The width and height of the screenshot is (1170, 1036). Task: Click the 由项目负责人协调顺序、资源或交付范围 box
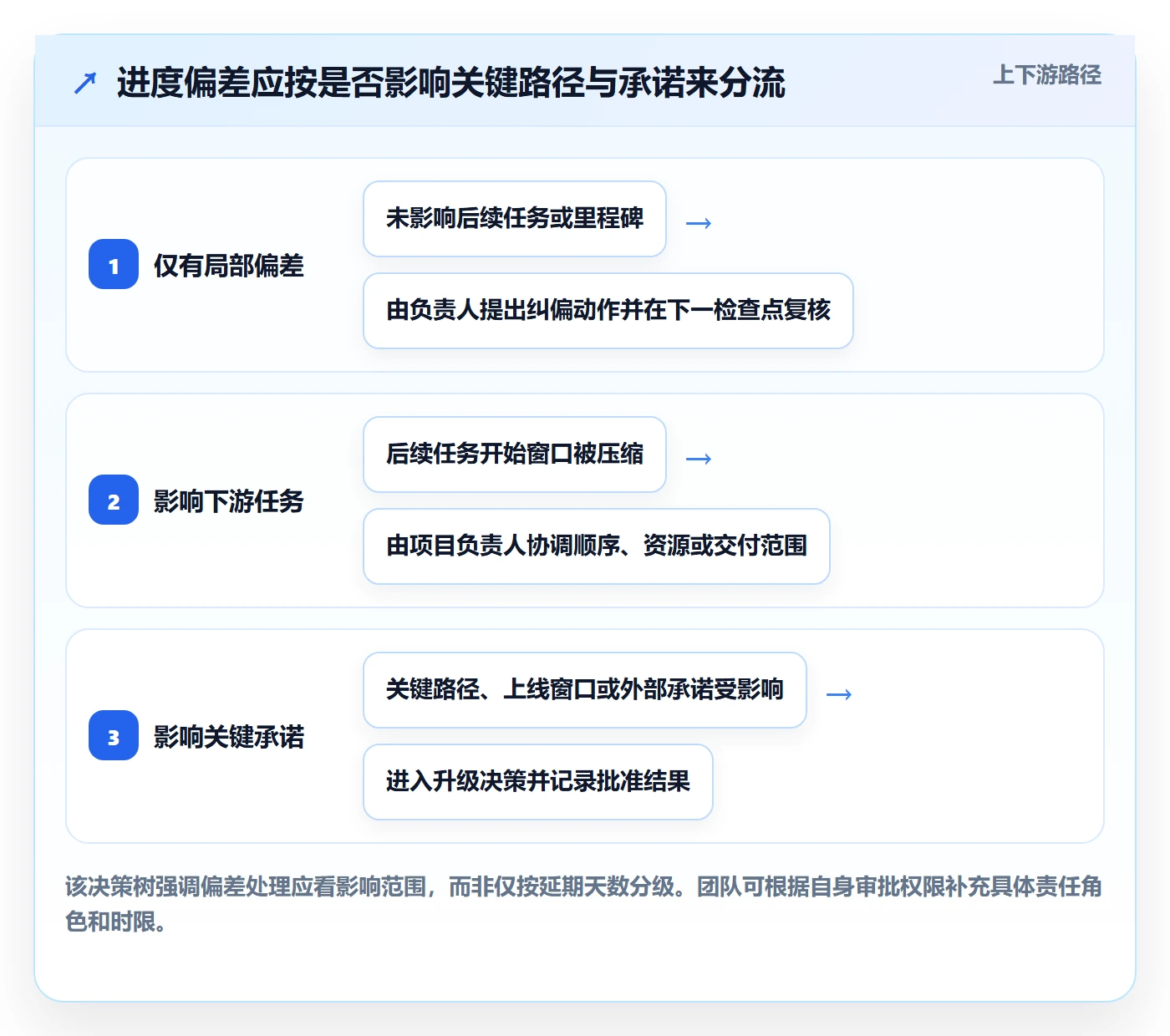[x=597, y=546]
